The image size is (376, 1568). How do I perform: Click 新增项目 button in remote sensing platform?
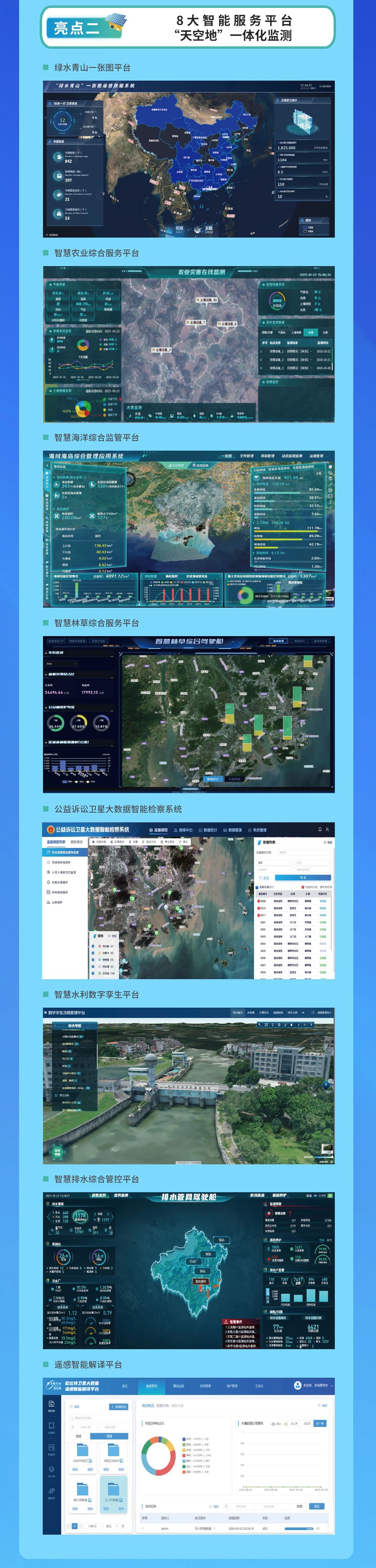[119, 1407]
